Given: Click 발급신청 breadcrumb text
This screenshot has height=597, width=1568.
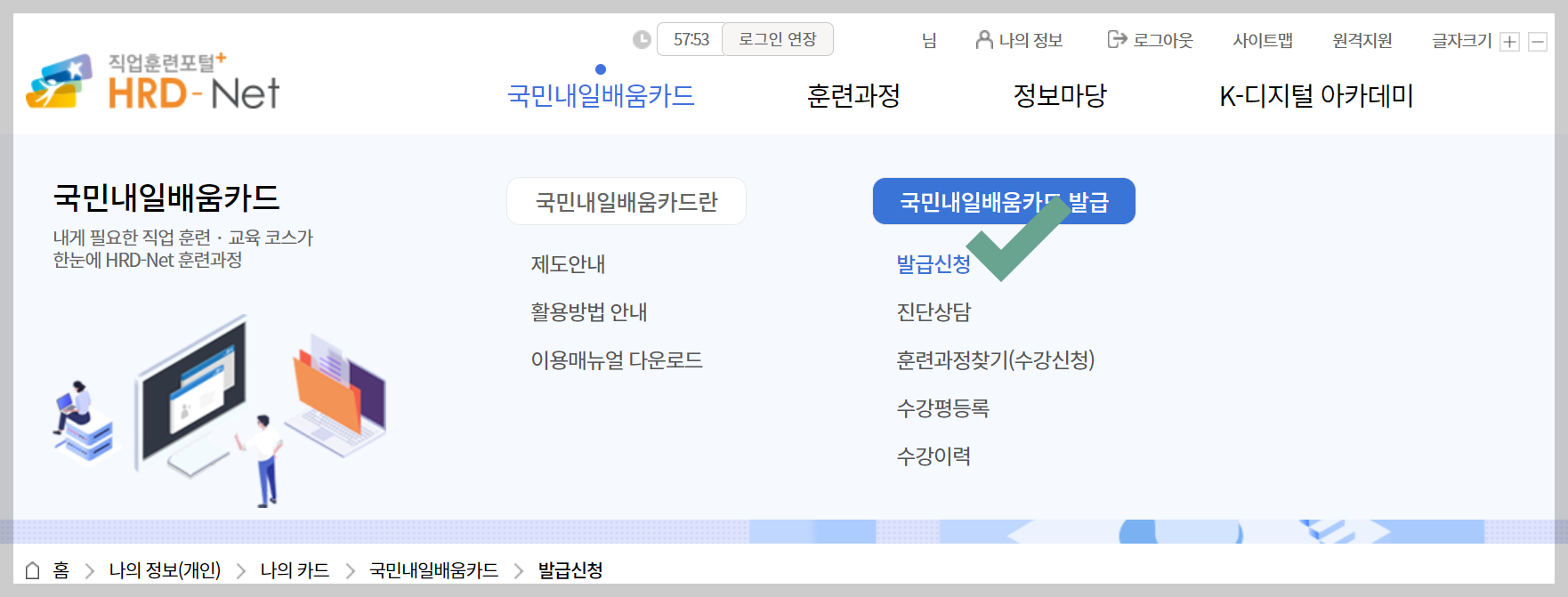Looking at the screenshot, I should click(570, 570).
